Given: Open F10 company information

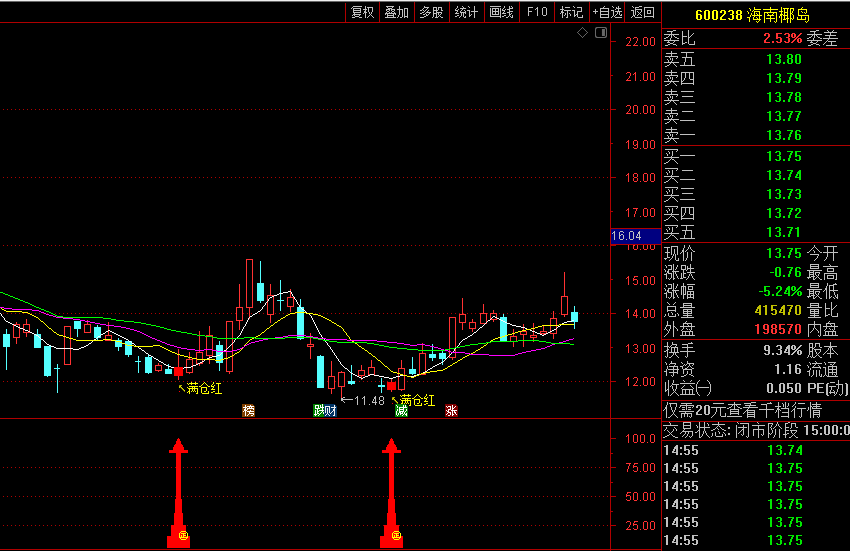Looking at the screenshot, I should [537, 12].
